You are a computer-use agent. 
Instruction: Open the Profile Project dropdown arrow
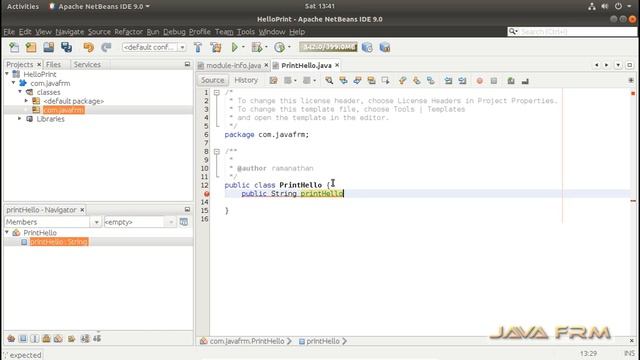click(x=289, y=47)
